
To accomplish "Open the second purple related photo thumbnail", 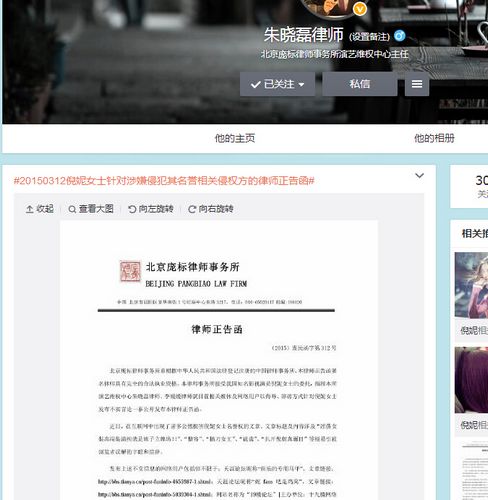I will (x=471, y=380).
